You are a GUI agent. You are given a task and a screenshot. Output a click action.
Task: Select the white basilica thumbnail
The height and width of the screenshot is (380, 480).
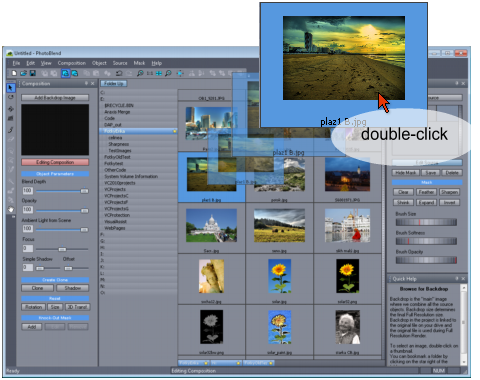pyautogui.click(x=211, y=225)
